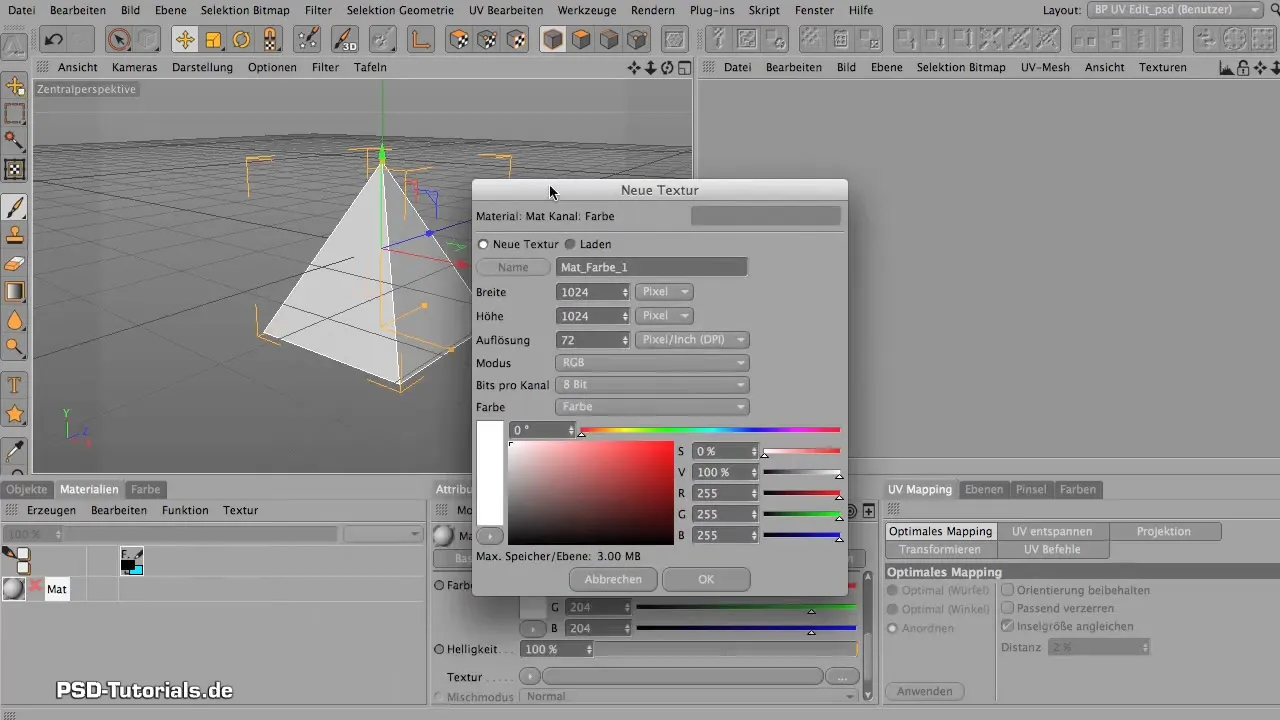Screen dimensions: 1280x720
Task: Switch to the Ebenen tab
Action: coord(983,489)
